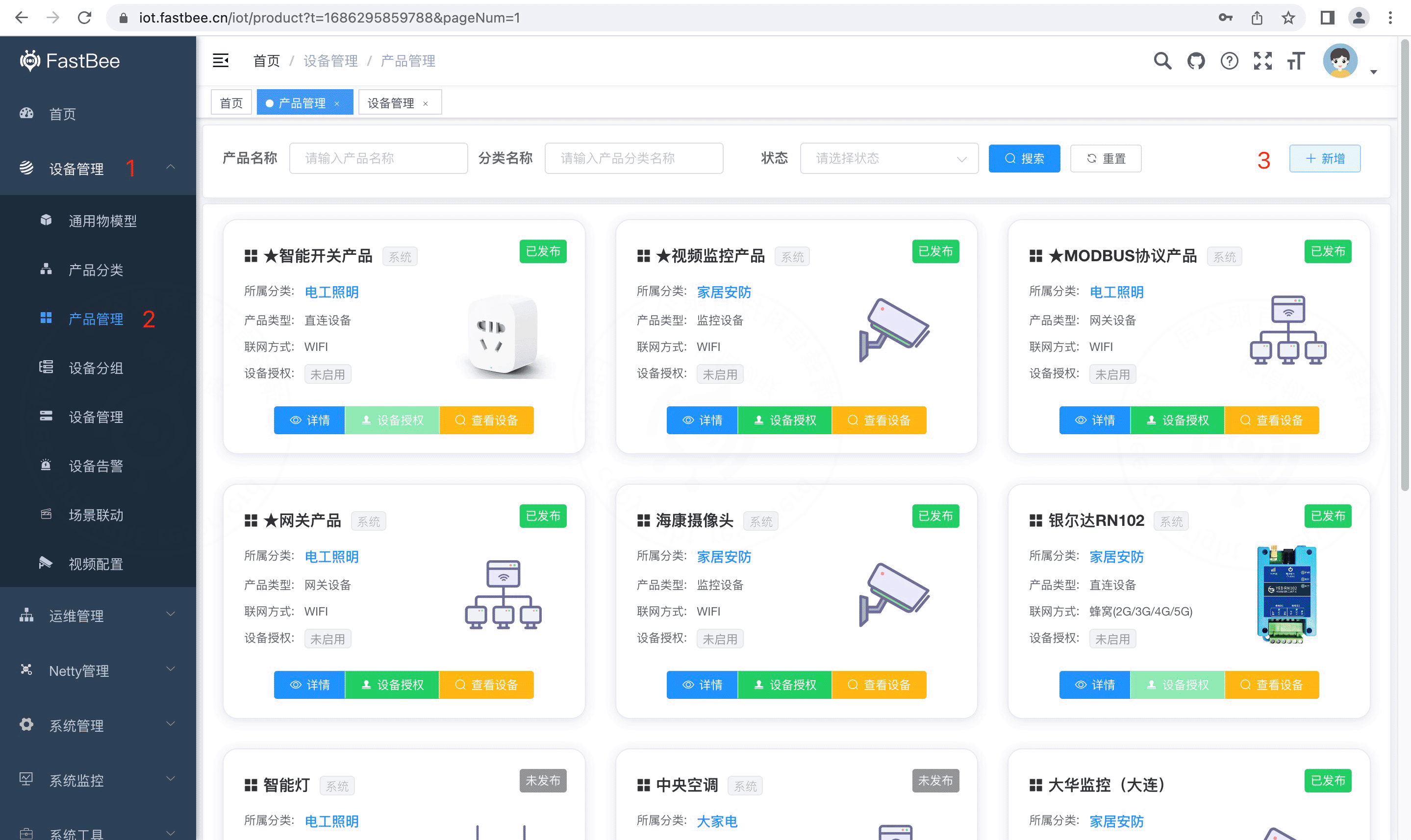Image resolution: width=1411 pixels, height=840 pixels.
Task: Click 设备授权 for ★网关产品
Action: click(x=392, y=684)
